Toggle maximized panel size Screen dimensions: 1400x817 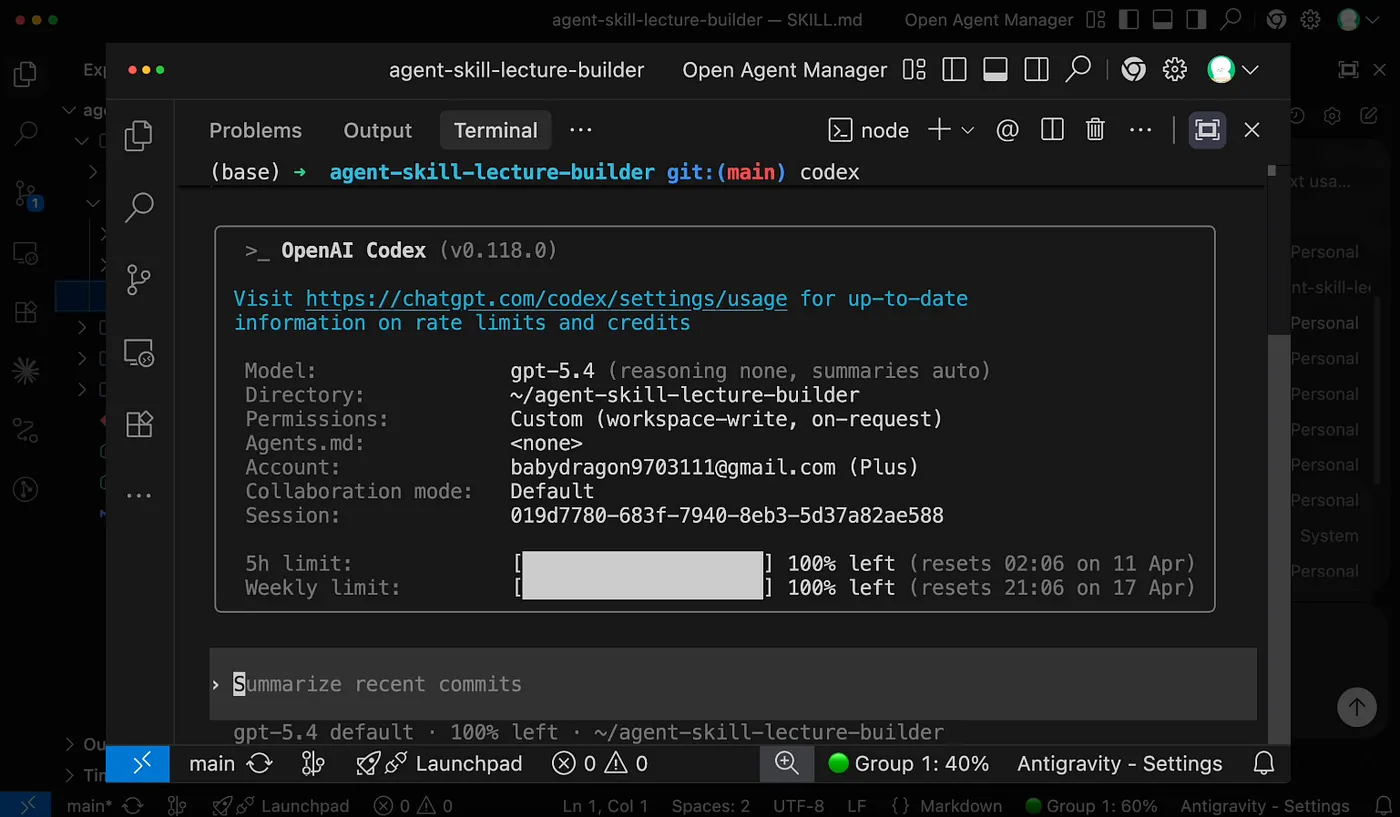pyautogui.click(x=1208, y=130)
